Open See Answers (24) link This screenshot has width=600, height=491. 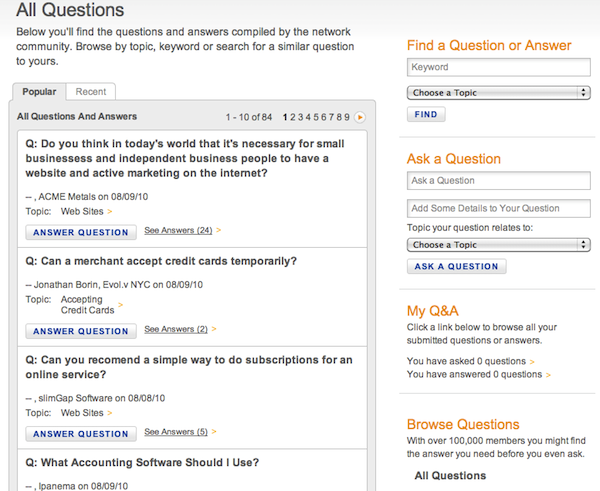[x=178, y=230]
